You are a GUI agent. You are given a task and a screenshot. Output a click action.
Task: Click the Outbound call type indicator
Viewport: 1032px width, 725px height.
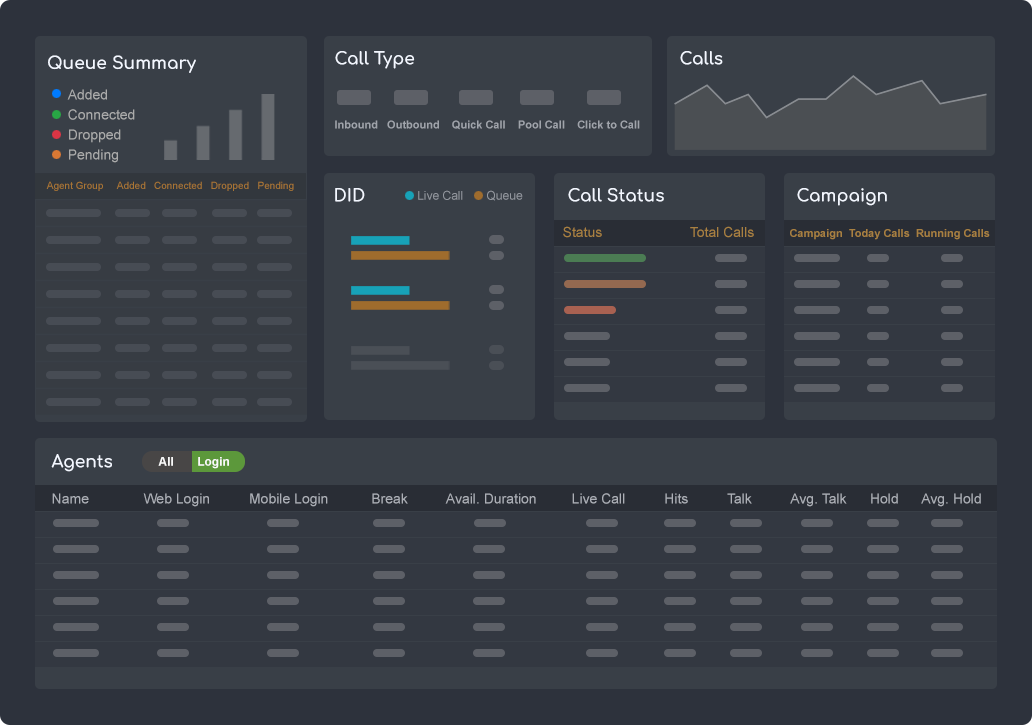pyautogui.click(x=411, y=98)
